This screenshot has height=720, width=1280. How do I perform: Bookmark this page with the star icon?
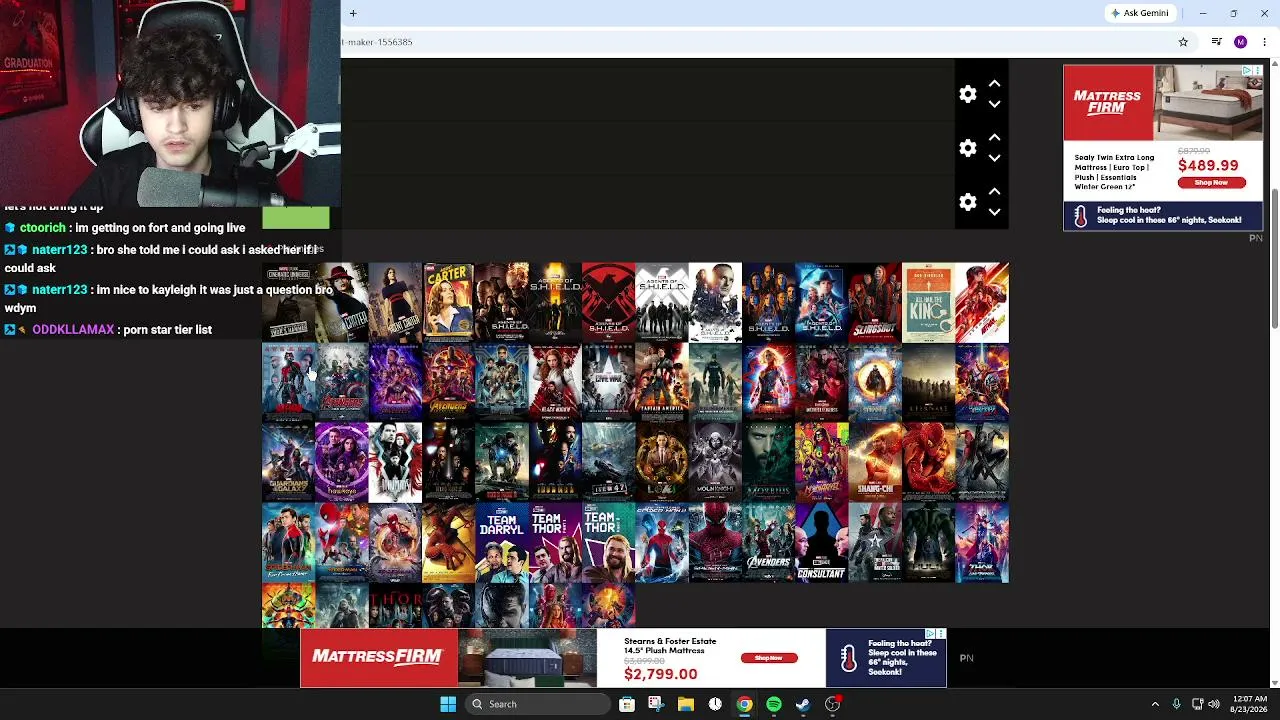pos(1183,42)
